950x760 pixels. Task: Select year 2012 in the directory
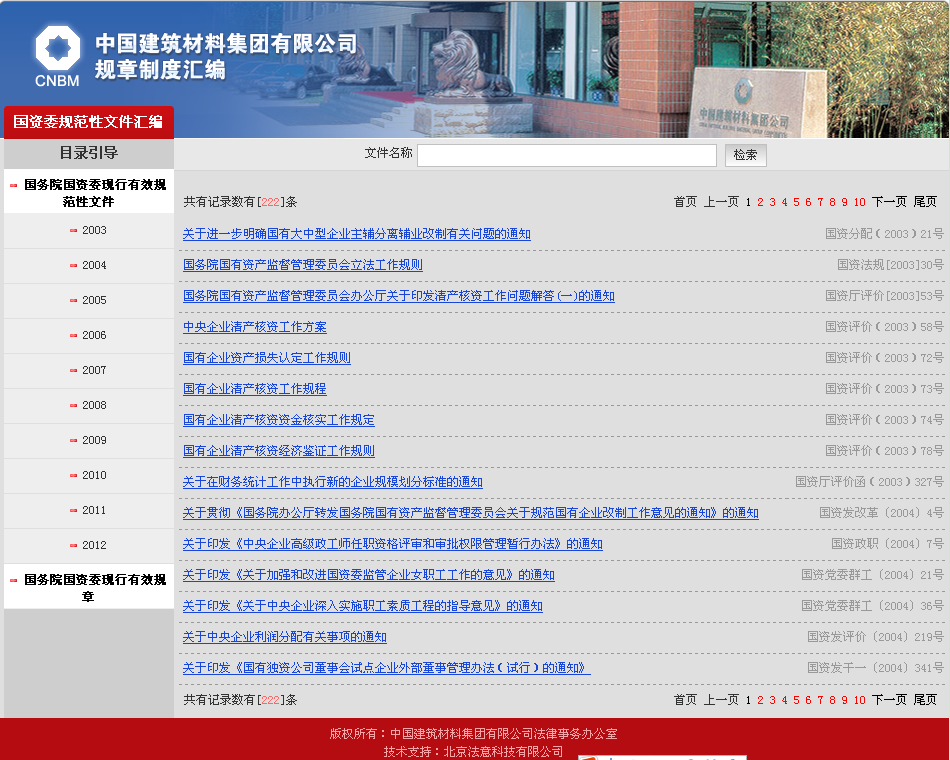pyautogui.click(x=94, y=545)
